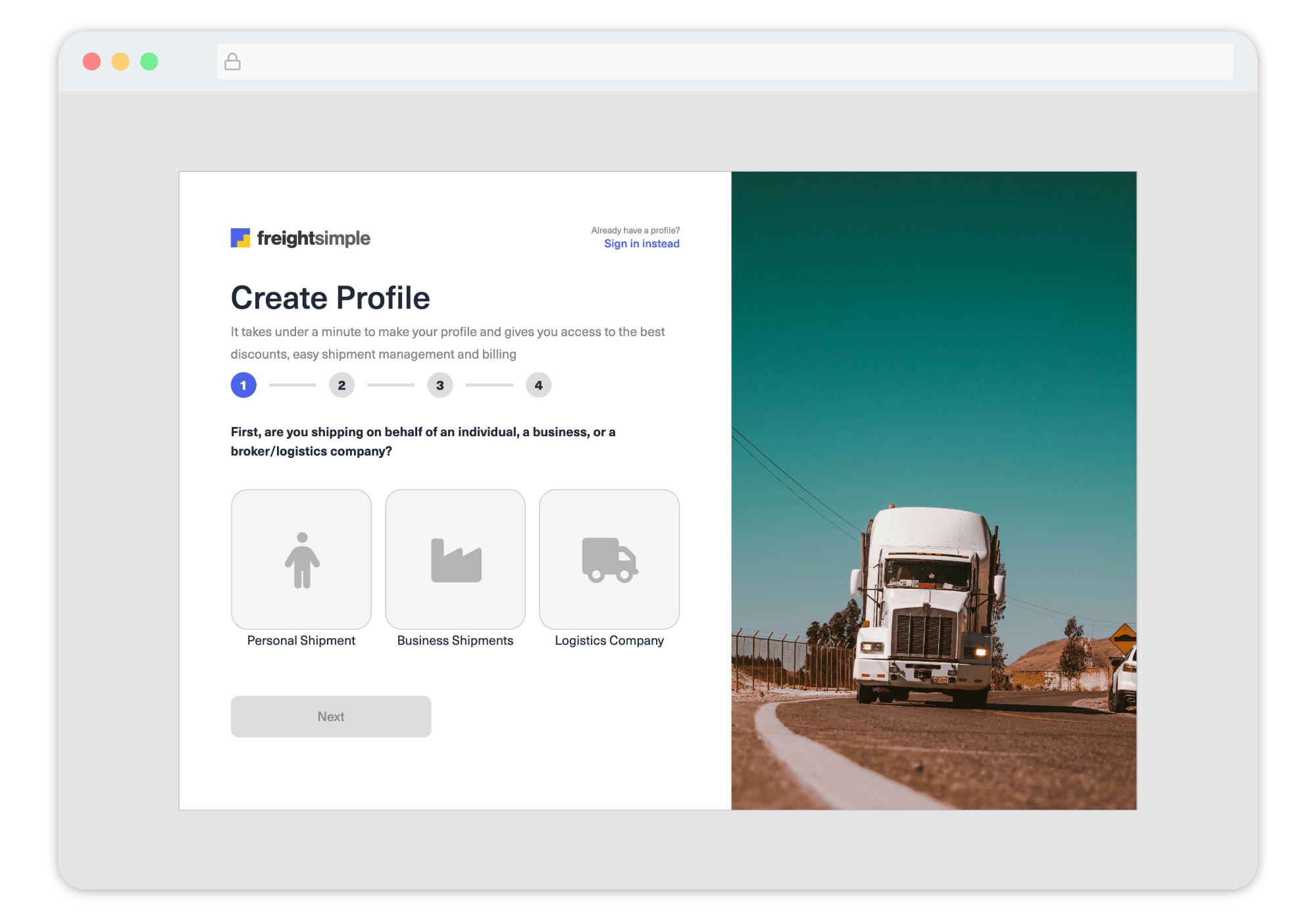
Task: Go to step 1 in progress indicator
Action: tap(243, 386)
